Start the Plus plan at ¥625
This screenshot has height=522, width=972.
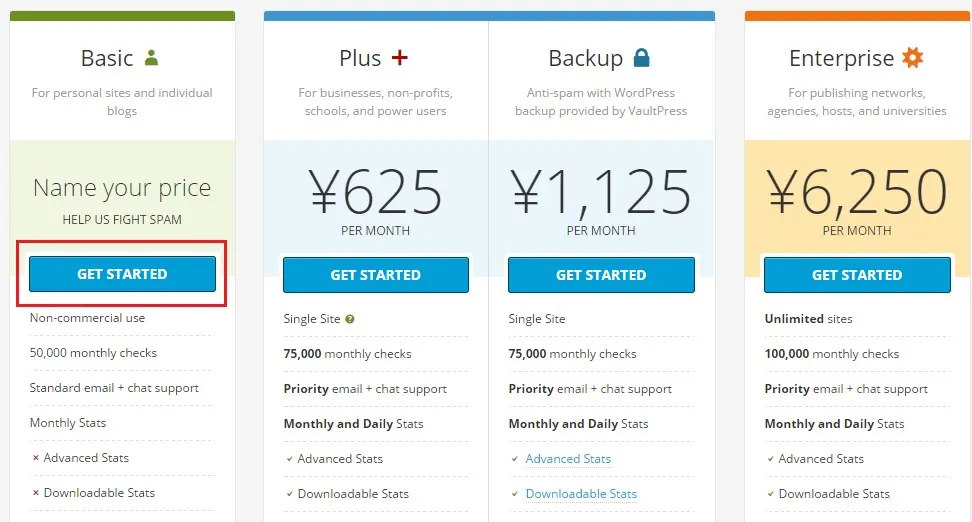376,275
